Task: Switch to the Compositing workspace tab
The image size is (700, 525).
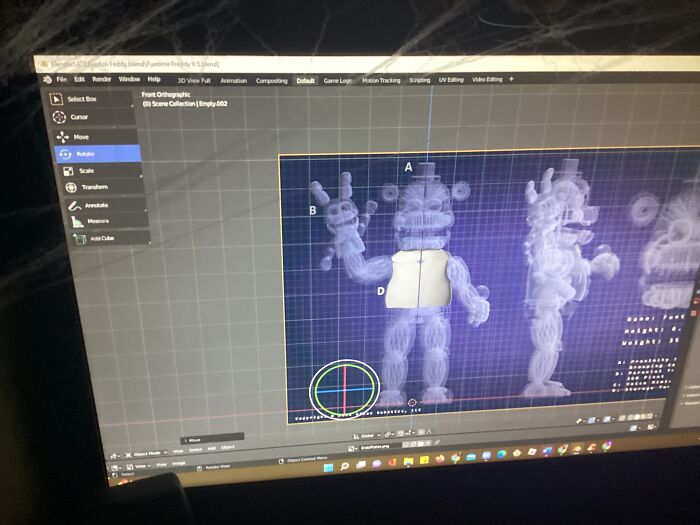Action: pyautogui.click(x=271, y=81)
